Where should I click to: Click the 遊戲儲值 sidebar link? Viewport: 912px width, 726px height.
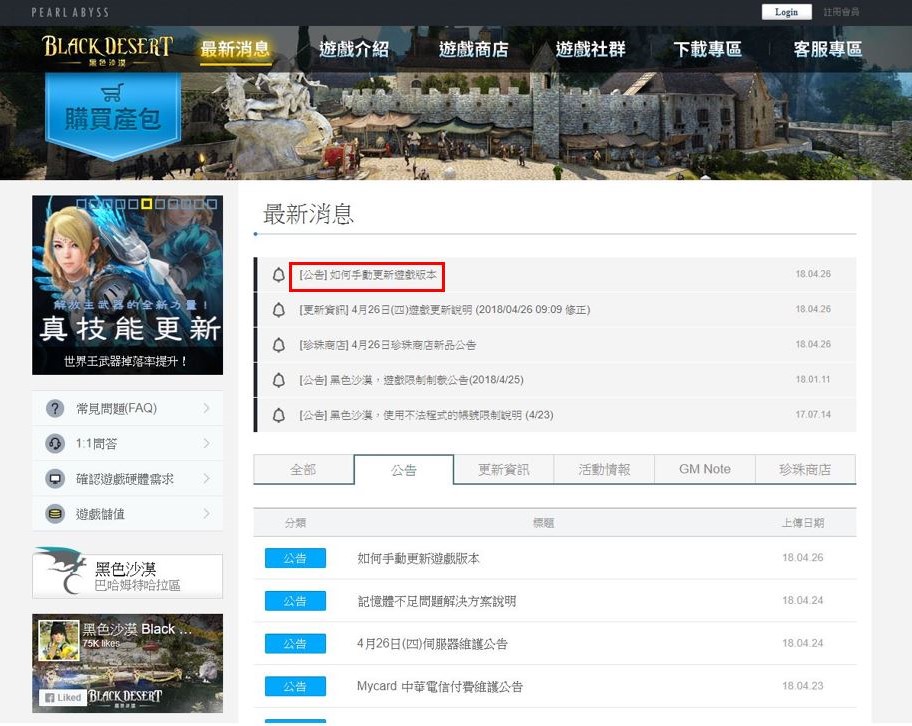tap(127, 514)
